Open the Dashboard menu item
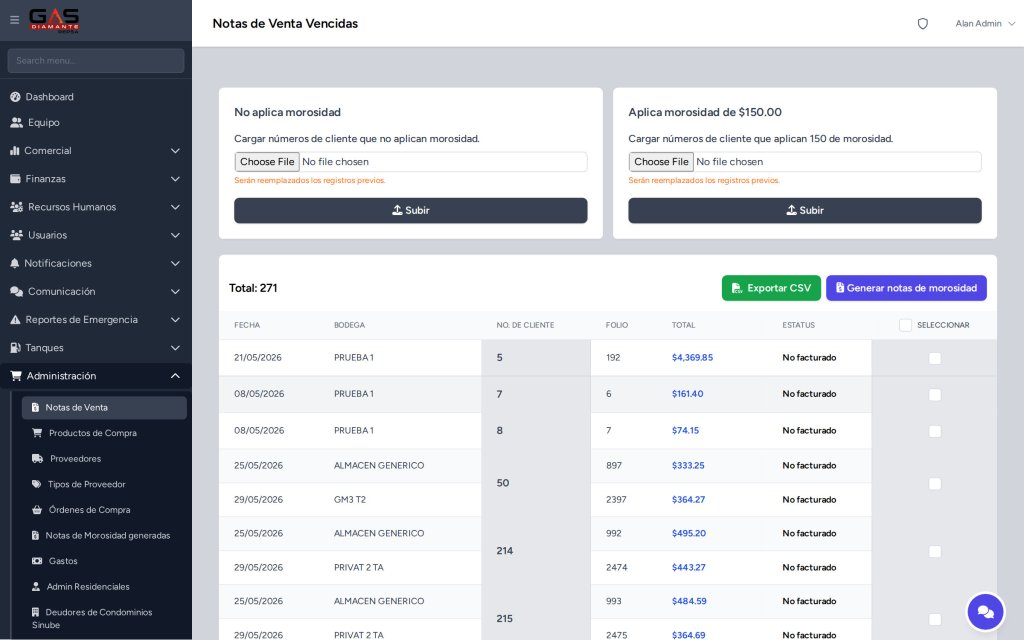This screenshot has height=640, width=1024. (96, 97)
